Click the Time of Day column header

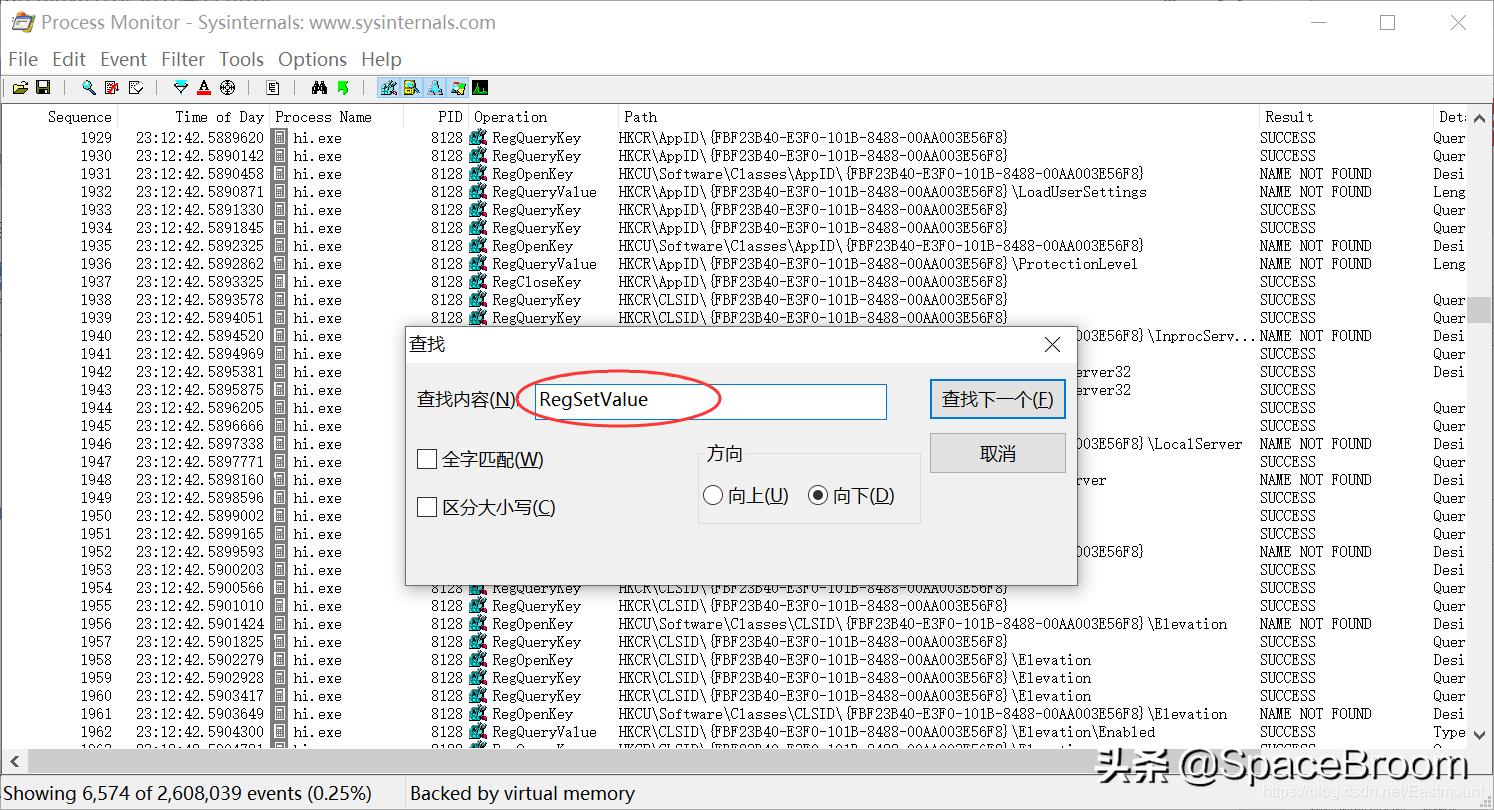coord(220,117)
